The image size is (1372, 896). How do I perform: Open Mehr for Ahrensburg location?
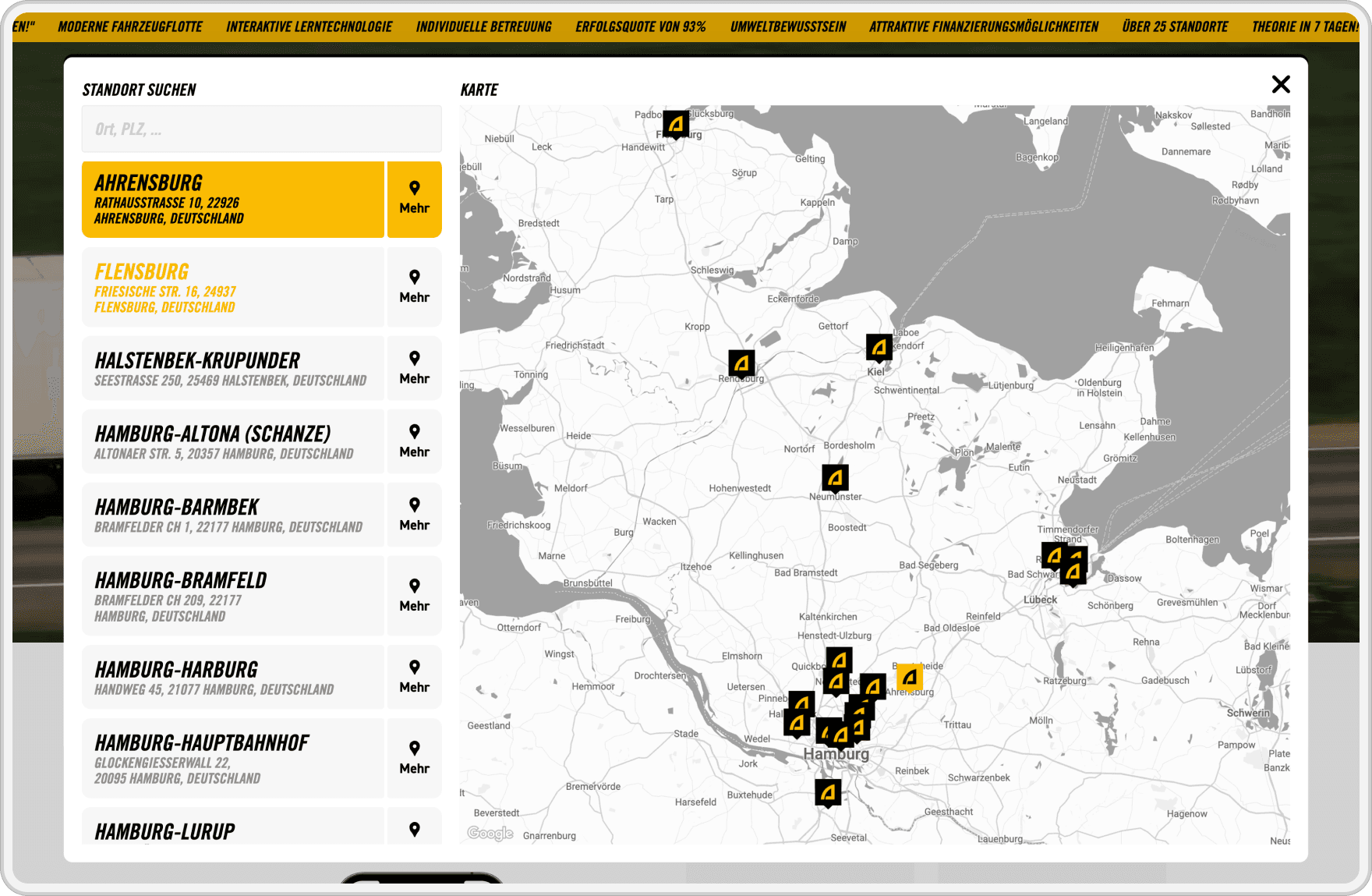click(x=414, y=199)
